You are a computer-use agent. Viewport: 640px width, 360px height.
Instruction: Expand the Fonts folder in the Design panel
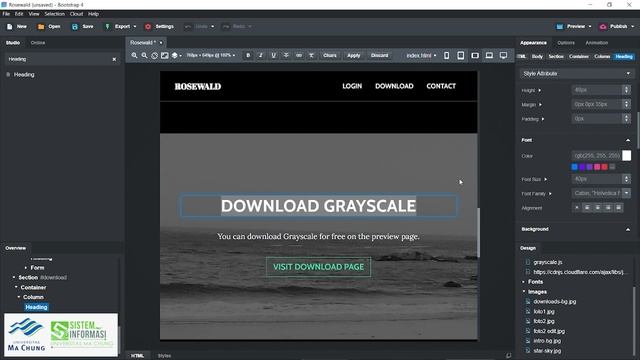click(524, 282)
